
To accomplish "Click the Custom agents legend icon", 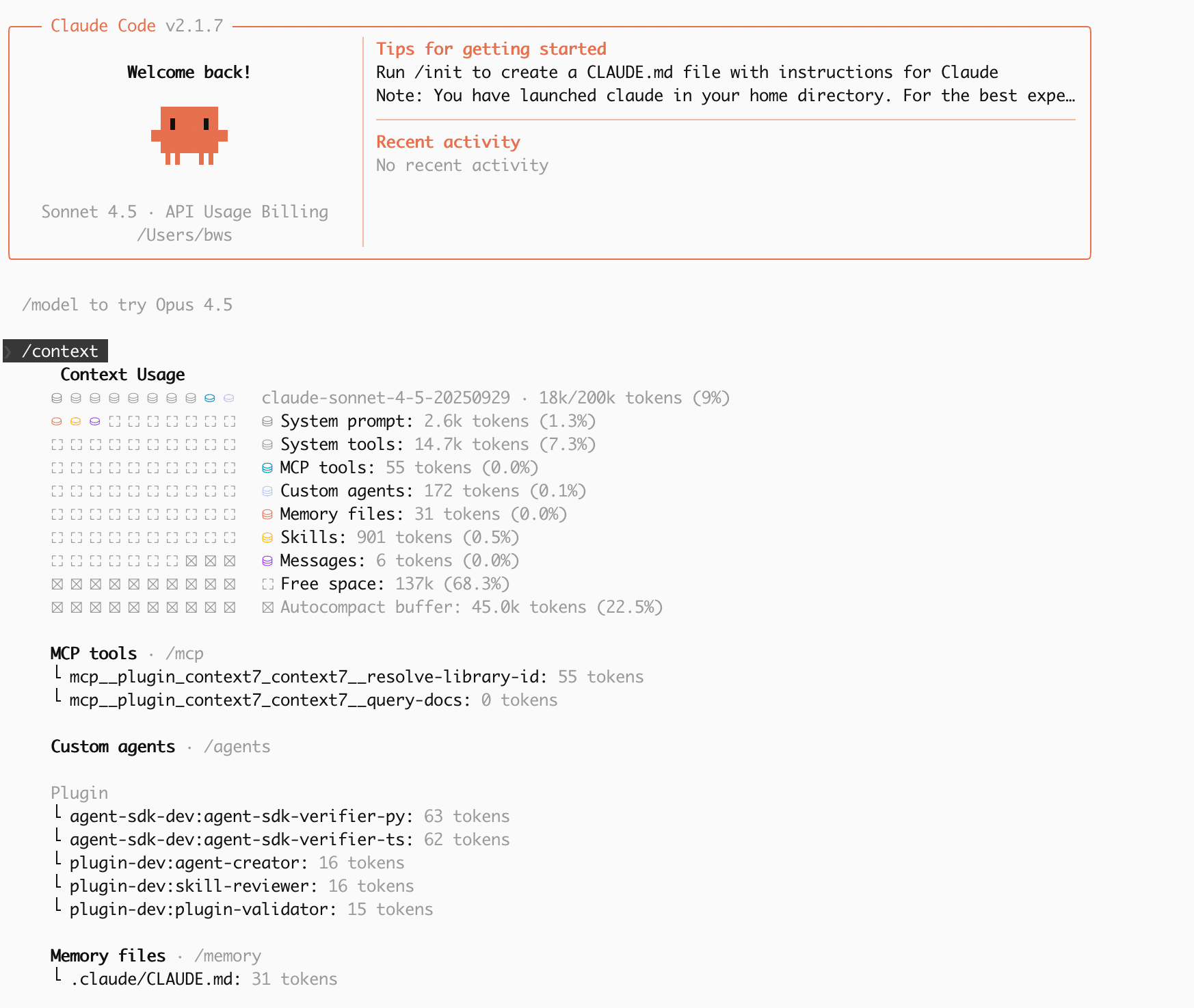I will coord(267,491).
